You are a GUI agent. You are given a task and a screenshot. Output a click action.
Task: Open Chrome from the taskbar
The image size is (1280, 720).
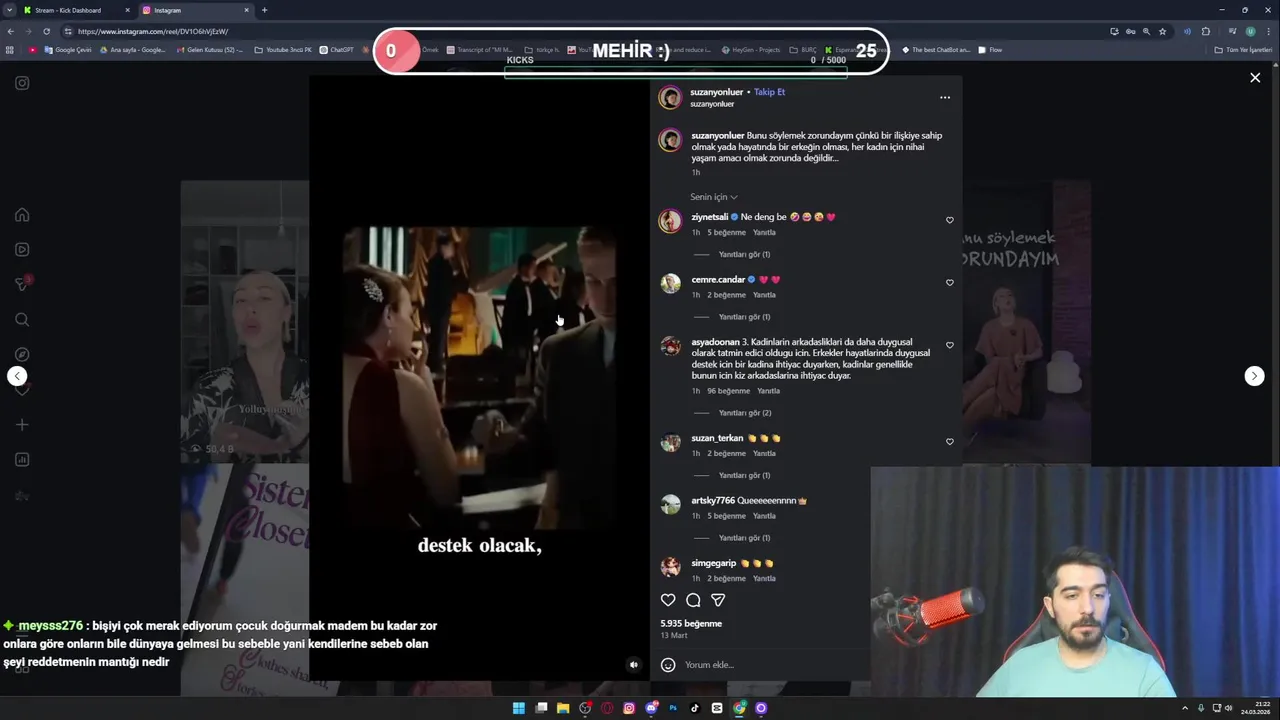click(x=739, y=708)
